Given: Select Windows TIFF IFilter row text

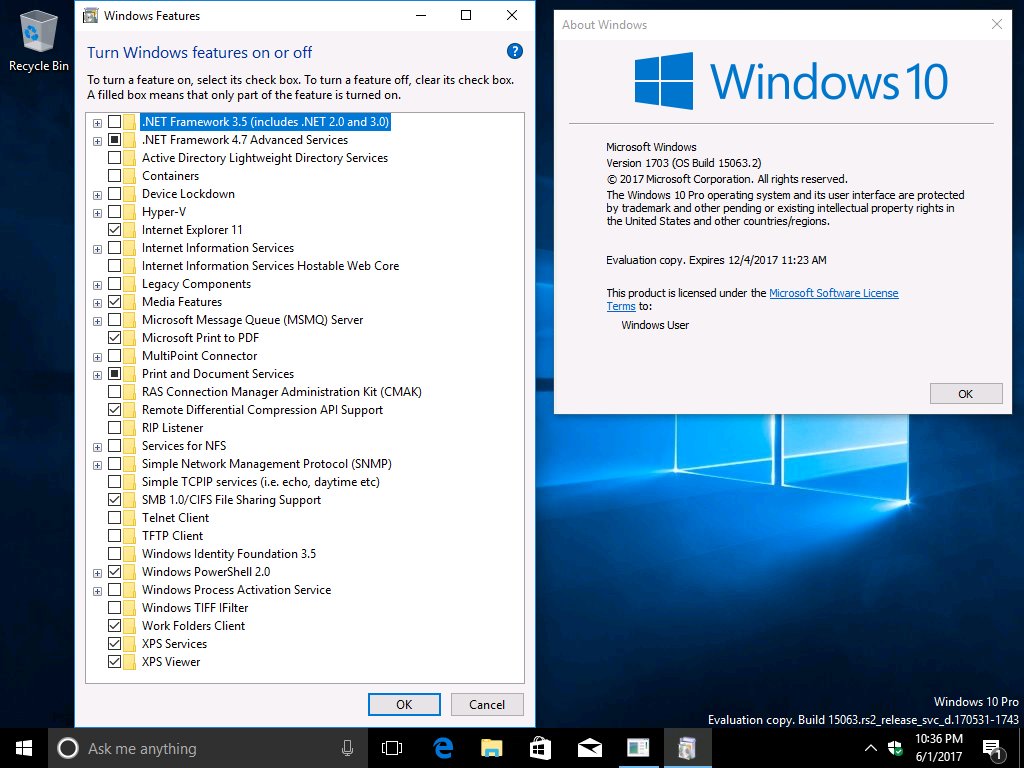Looking at the screenshot, I should click(x=195, y=607).
